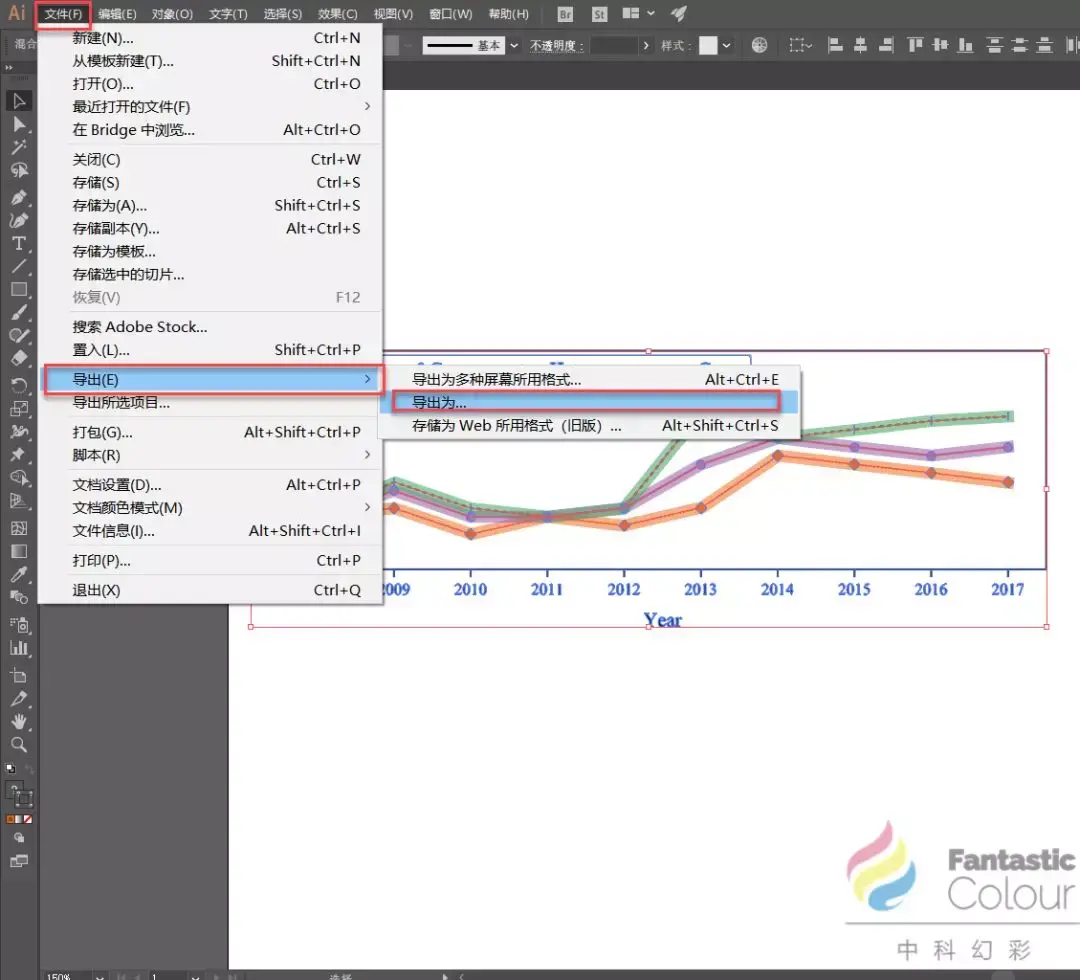Choose 存储为(A)... menu entry
The width and height of the screenshot is (1080, 980).
(211, 205)
